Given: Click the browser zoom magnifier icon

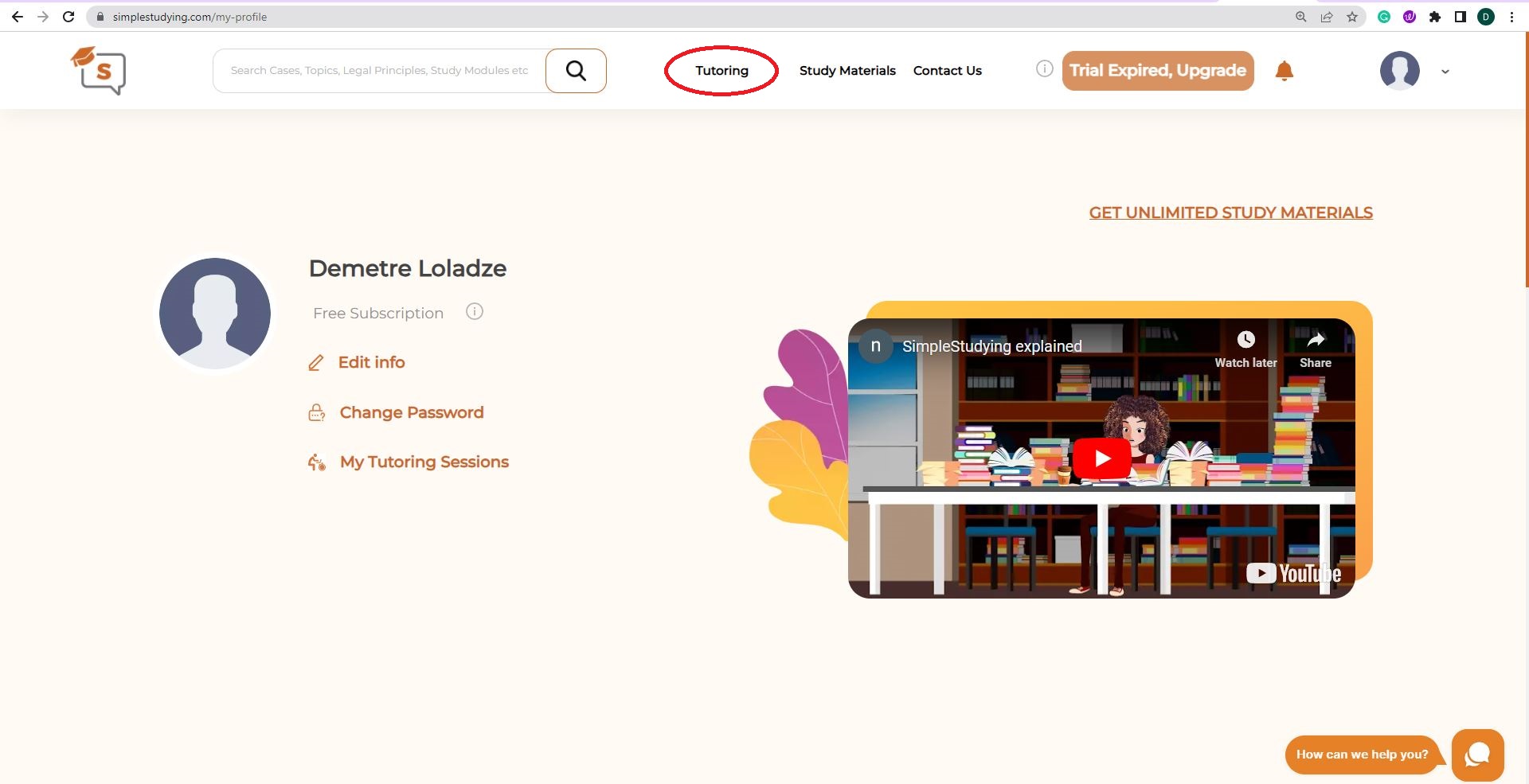Looking at the screenshot, I should (x=1301, y=17).
